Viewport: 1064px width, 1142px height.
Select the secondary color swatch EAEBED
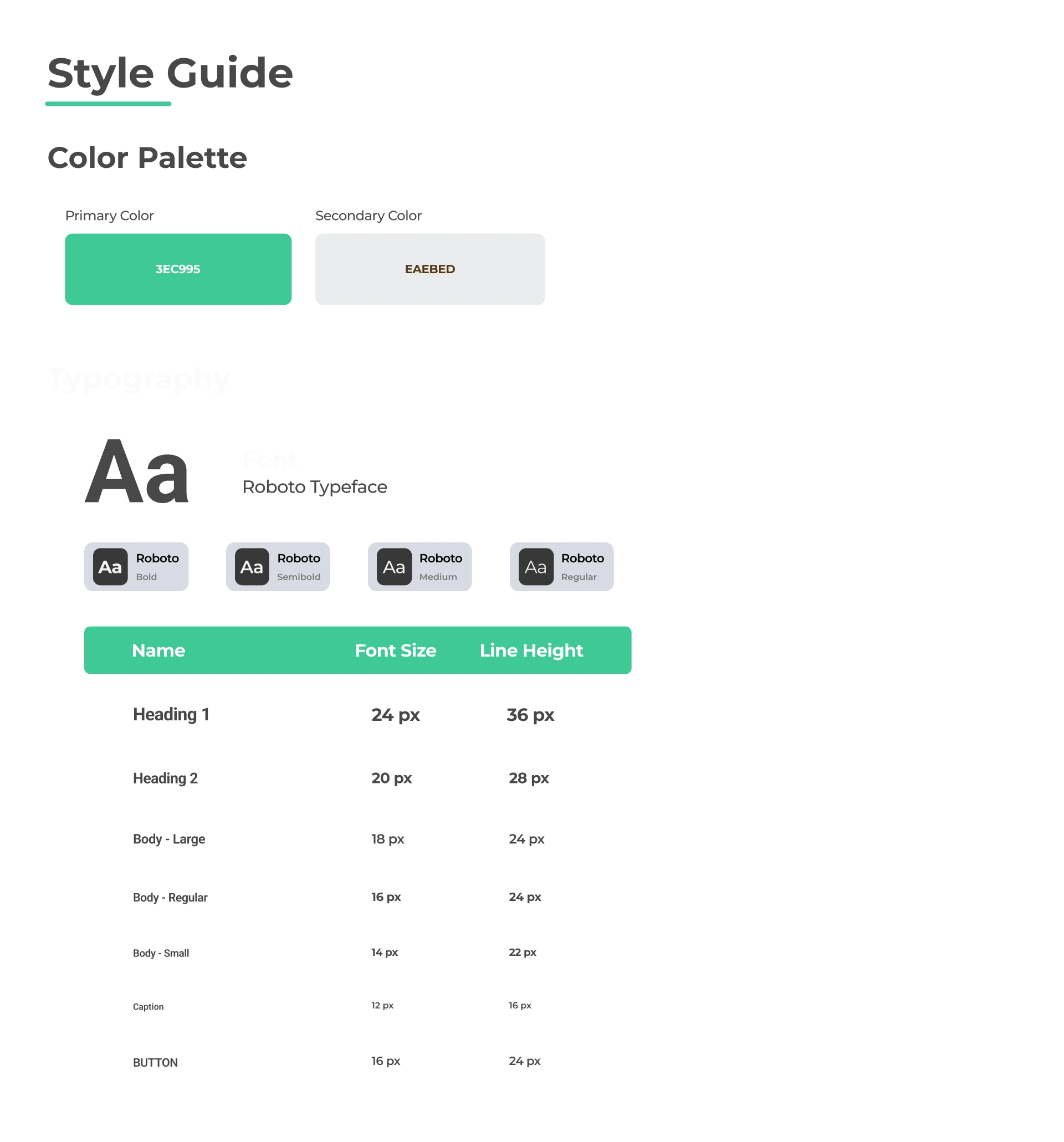tap(429, 269)
